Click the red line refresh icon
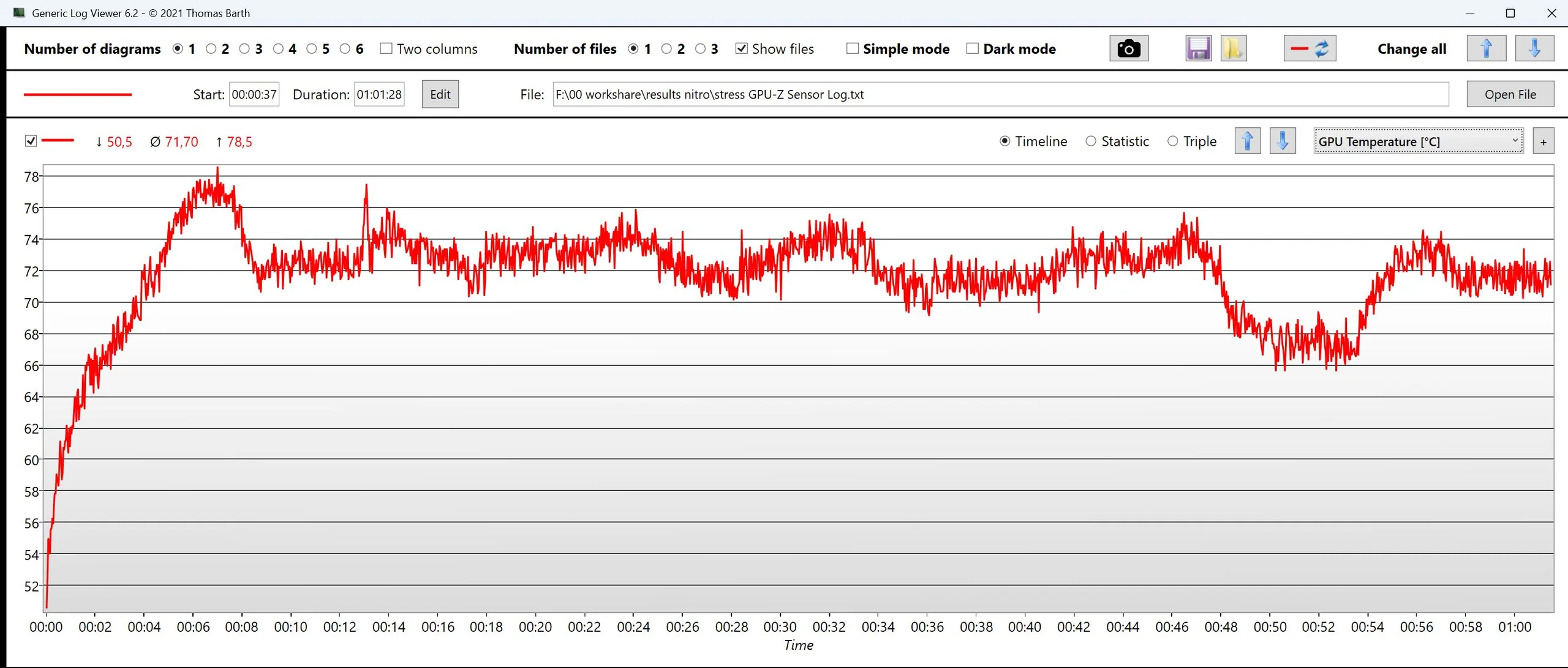The width and height of the screenshot is (1568, 668). point(1310,48)
